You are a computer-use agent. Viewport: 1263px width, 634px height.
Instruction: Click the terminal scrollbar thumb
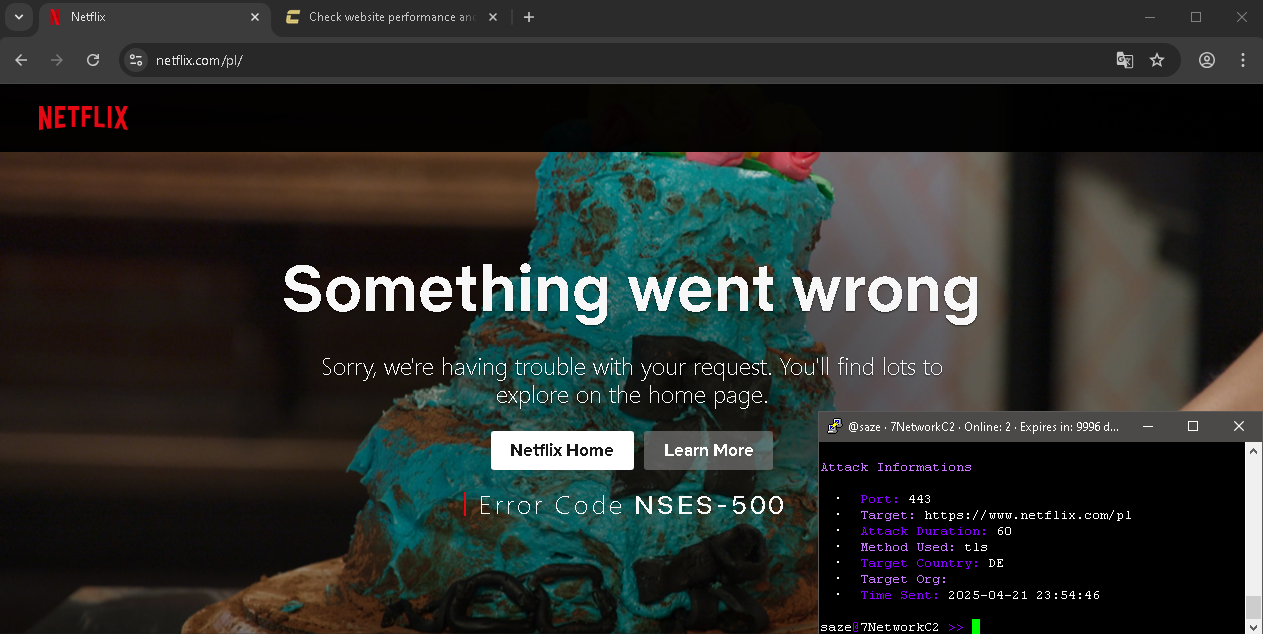tap(1253, 607)
